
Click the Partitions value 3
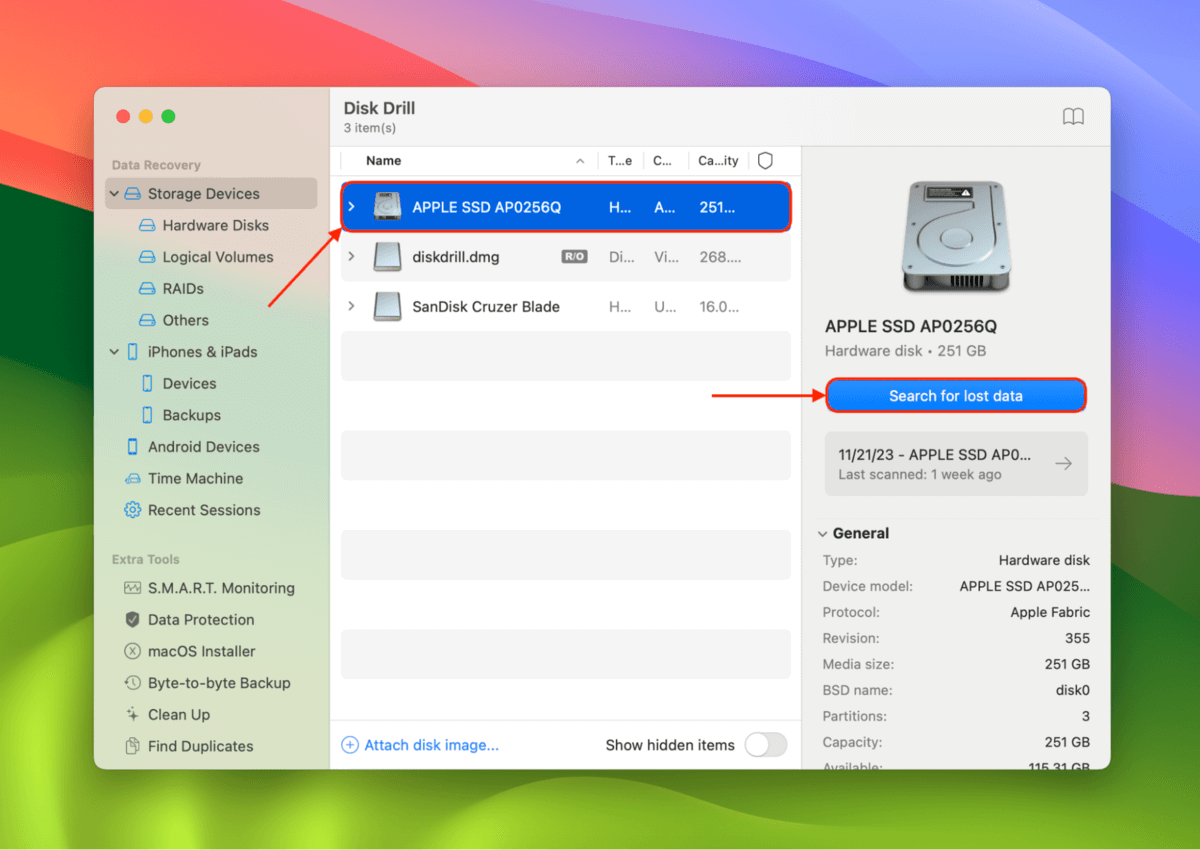(1086, 717)
